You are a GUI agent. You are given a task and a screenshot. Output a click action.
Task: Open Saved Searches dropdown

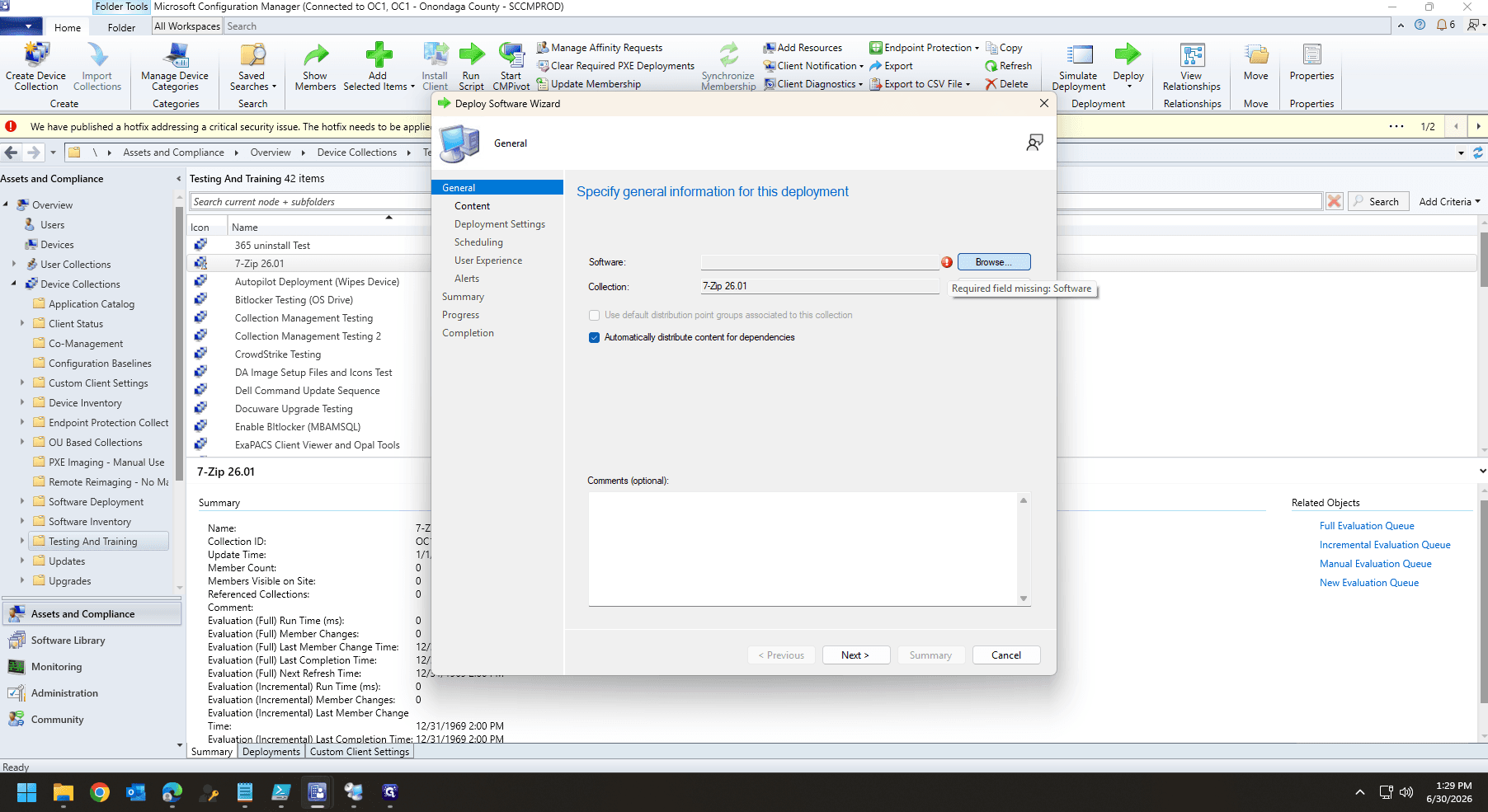[252, 66]
